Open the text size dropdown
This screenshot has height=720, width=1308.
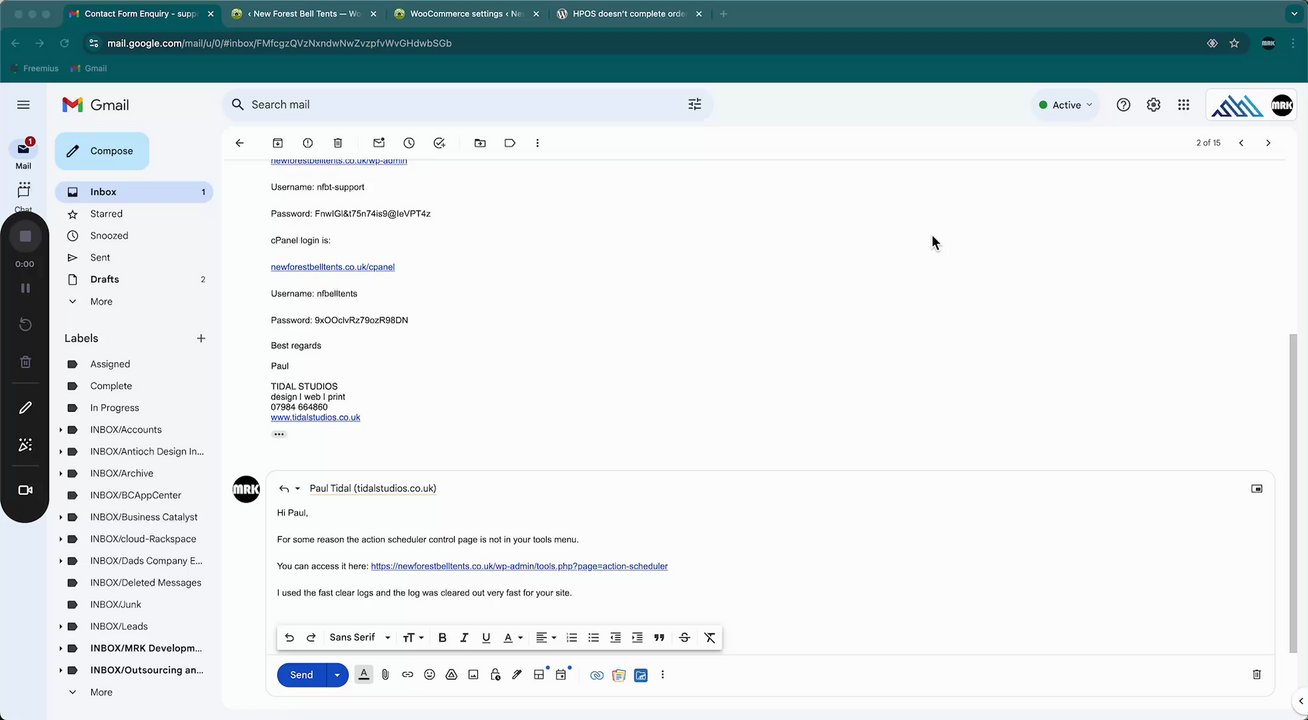pos(413,638)
